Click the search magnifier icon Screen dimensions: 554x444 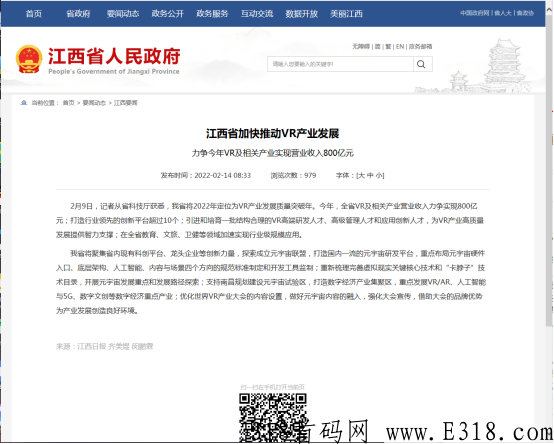(x=422, y=64)
